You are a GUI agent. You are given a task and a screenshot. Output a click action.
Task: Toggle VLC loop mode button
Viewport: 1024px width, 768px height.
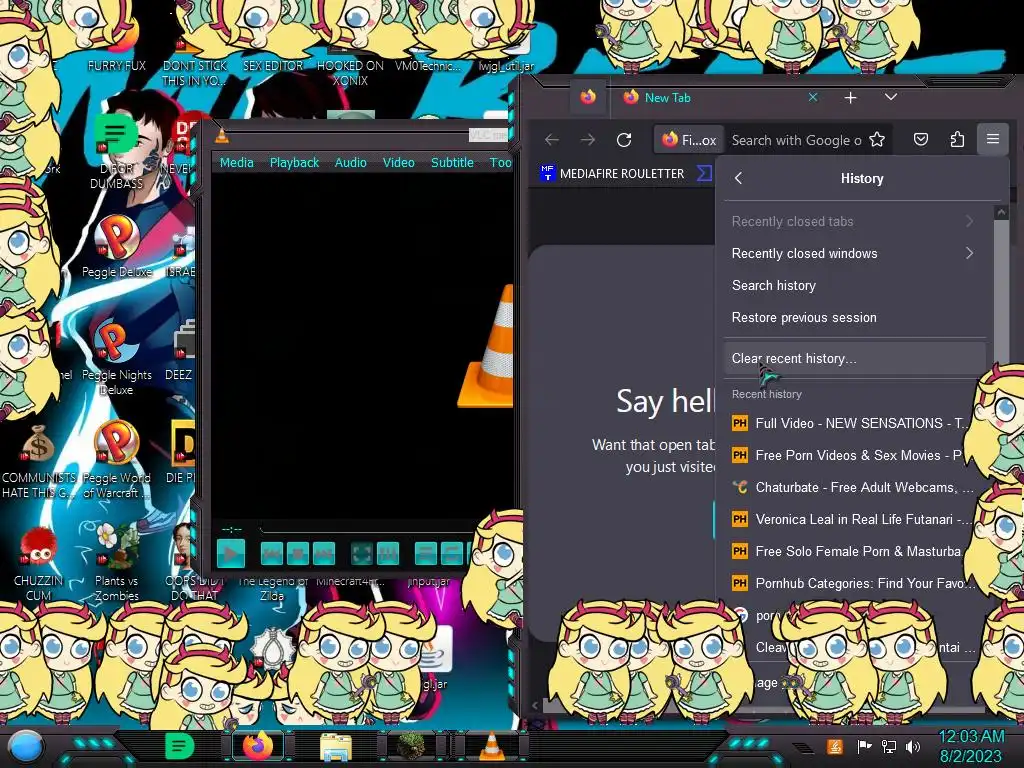coord(451,554)
